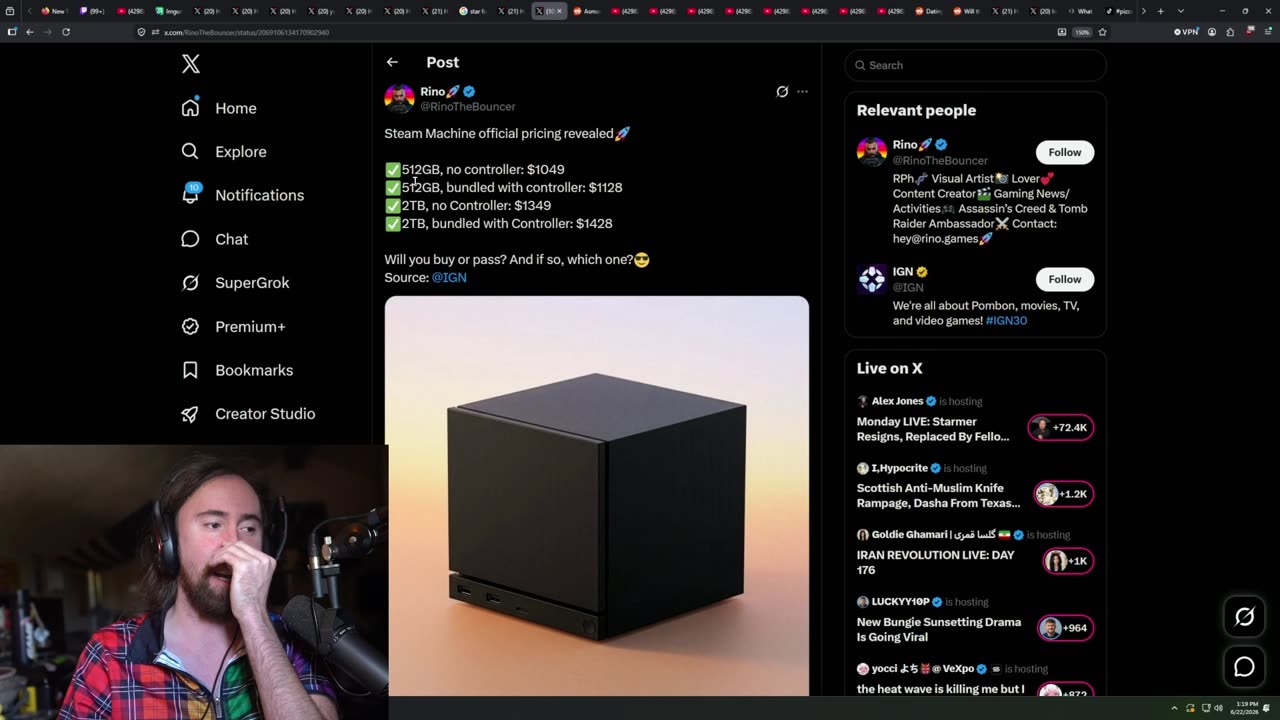Join the Alex Jones live broadcast
Viewport: 1280px width, 720px height.
[1061, 427]
